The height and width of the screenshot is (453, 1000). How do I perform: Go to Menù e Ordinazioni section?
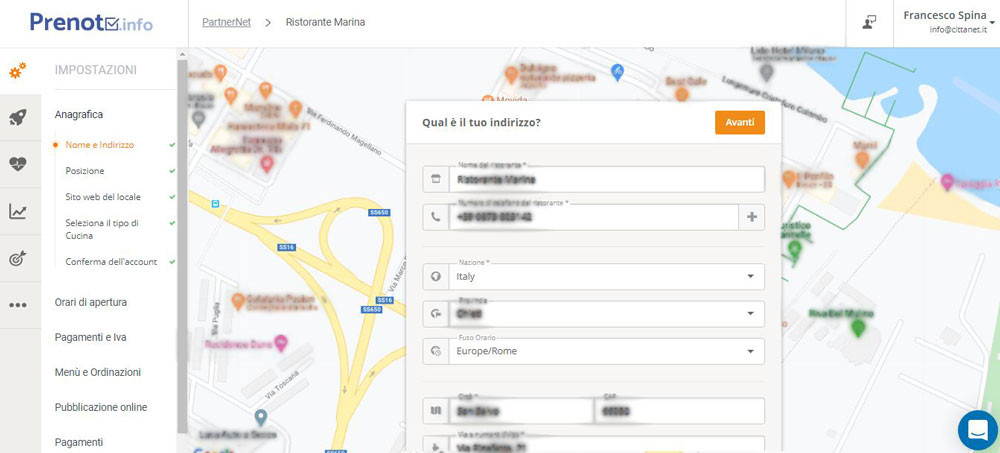click(x=97, y=372)
